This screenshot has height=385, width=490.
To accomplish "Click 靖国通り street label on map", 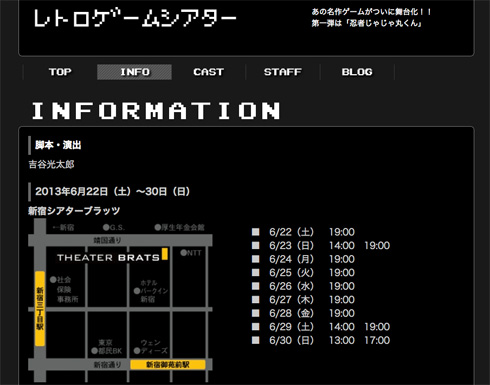I will pos(107,240).
